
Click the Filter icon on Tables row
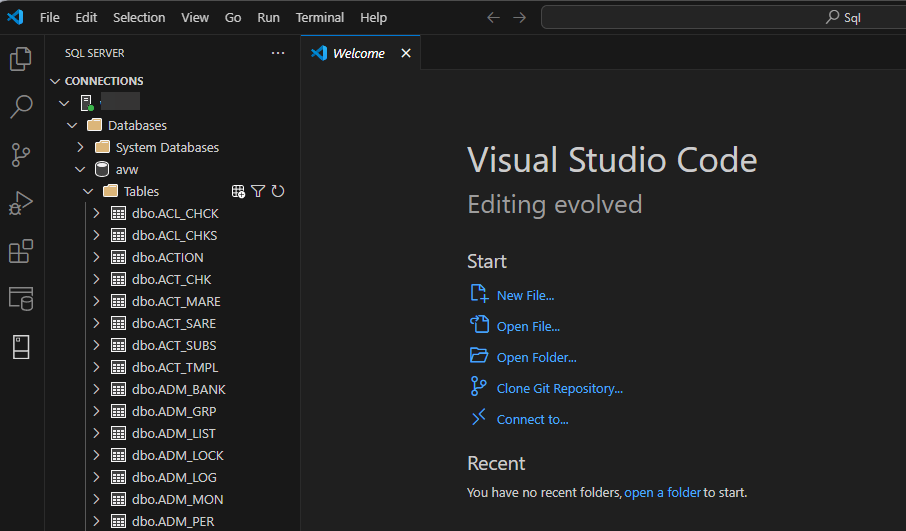click(x=258, y=191)
